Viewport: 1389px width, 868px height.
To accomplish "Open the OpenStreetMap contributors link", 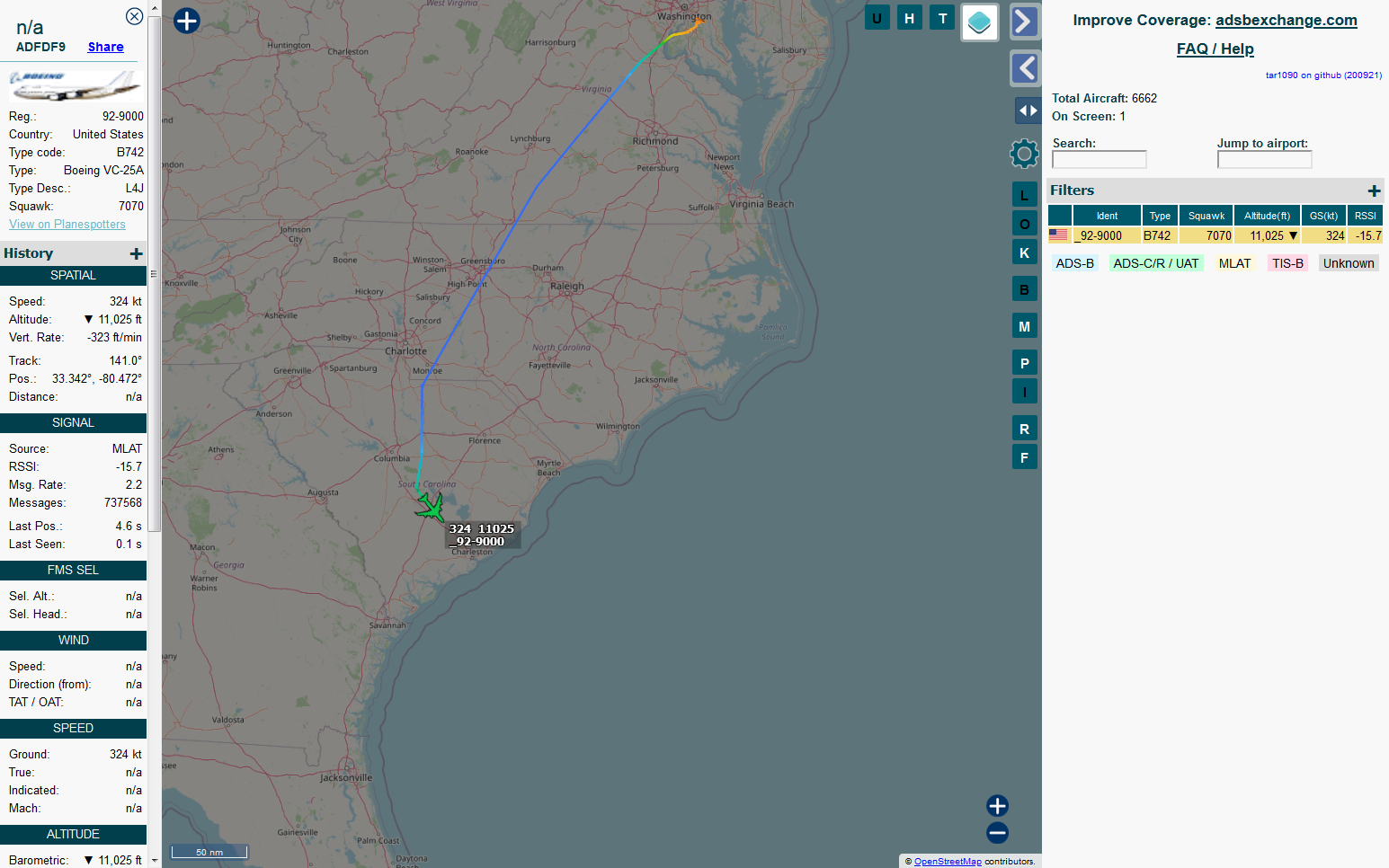I will (948, 862).
